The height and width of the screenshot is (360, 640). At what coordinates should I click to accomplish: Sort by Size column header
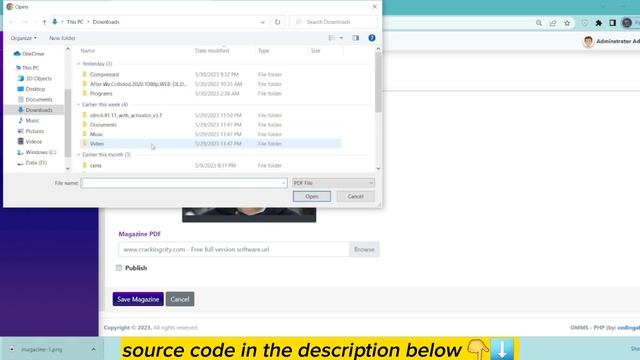tap(316, 51)
